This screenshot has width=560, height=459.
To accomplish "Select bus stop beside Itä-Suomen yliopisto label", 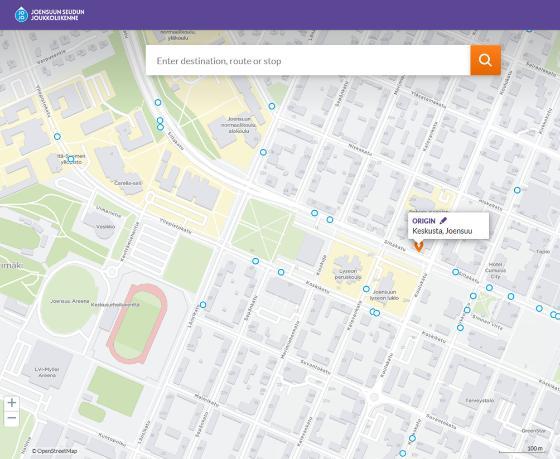I will 71,159.
